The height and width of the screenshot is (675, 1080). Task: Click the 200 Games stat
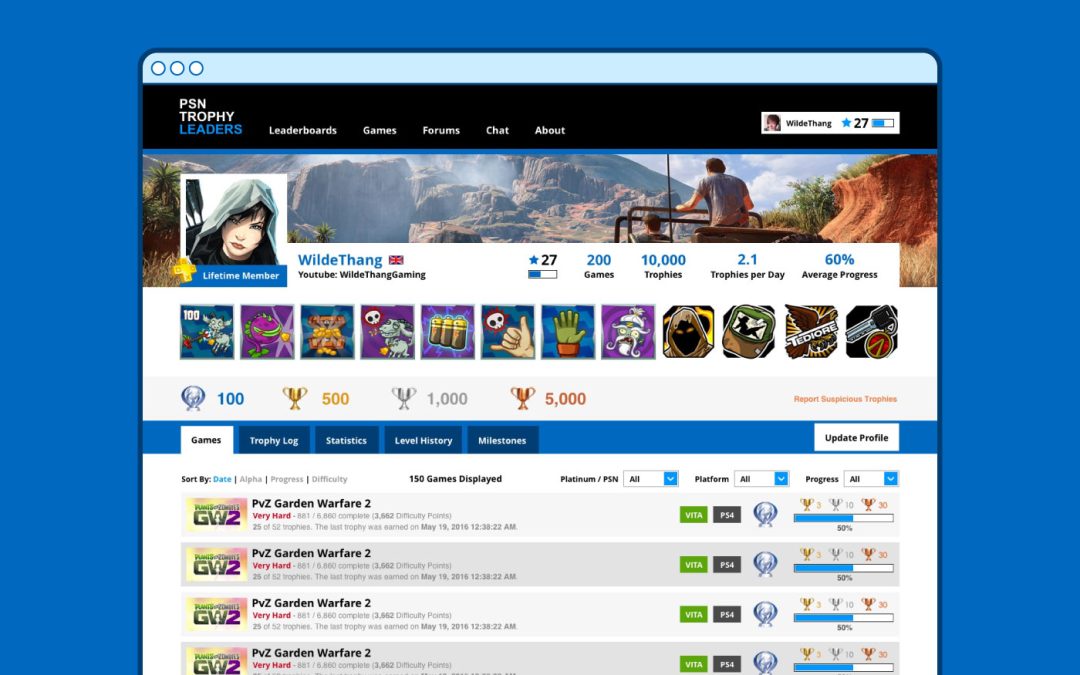coord(599,266)
